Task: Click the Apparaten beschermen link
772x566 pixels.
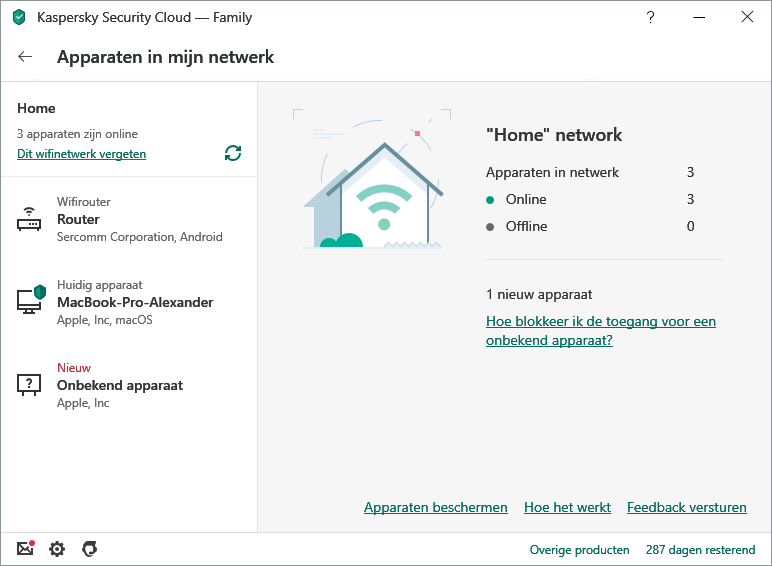Action: tap(436, 508)
